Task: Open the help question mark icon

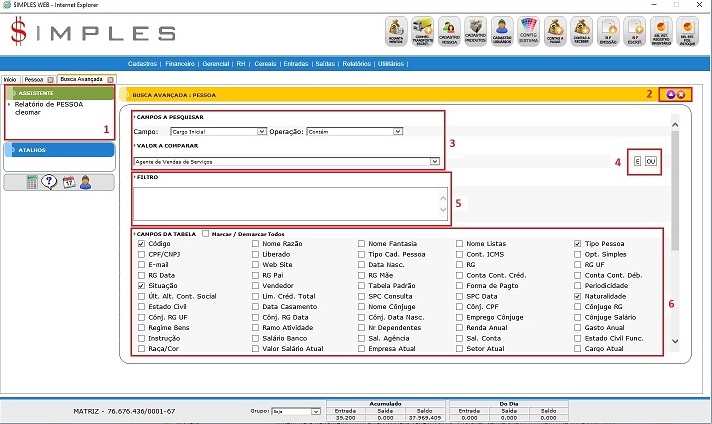Action: 49,182
